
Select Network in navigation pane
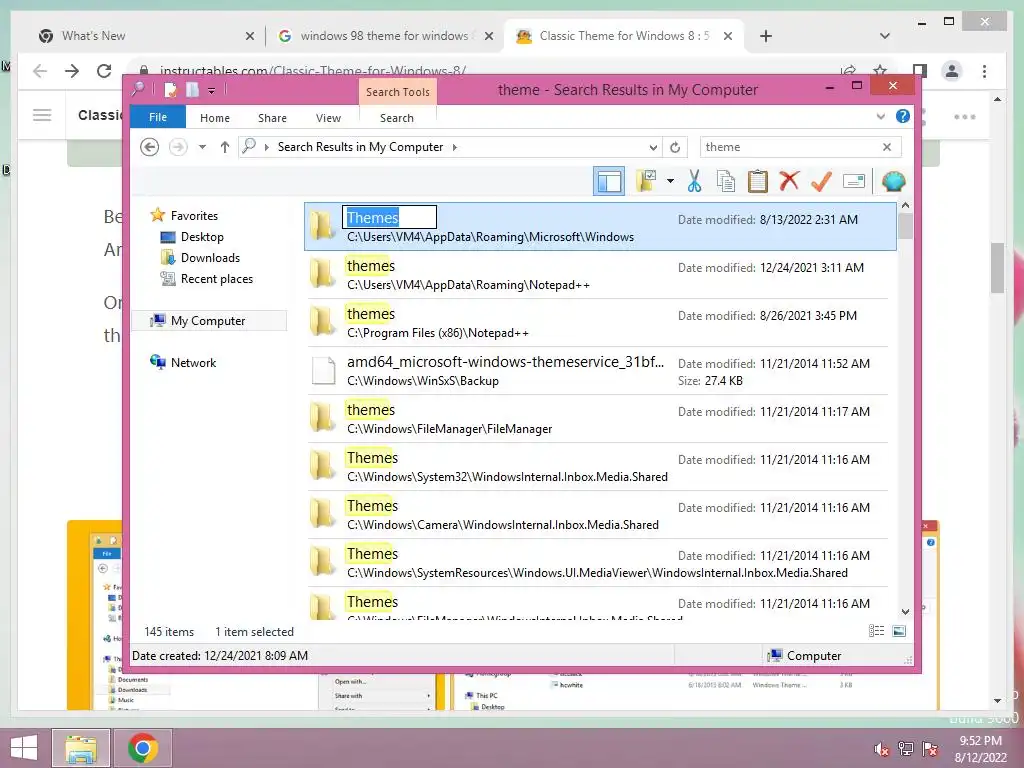(193, 362)
